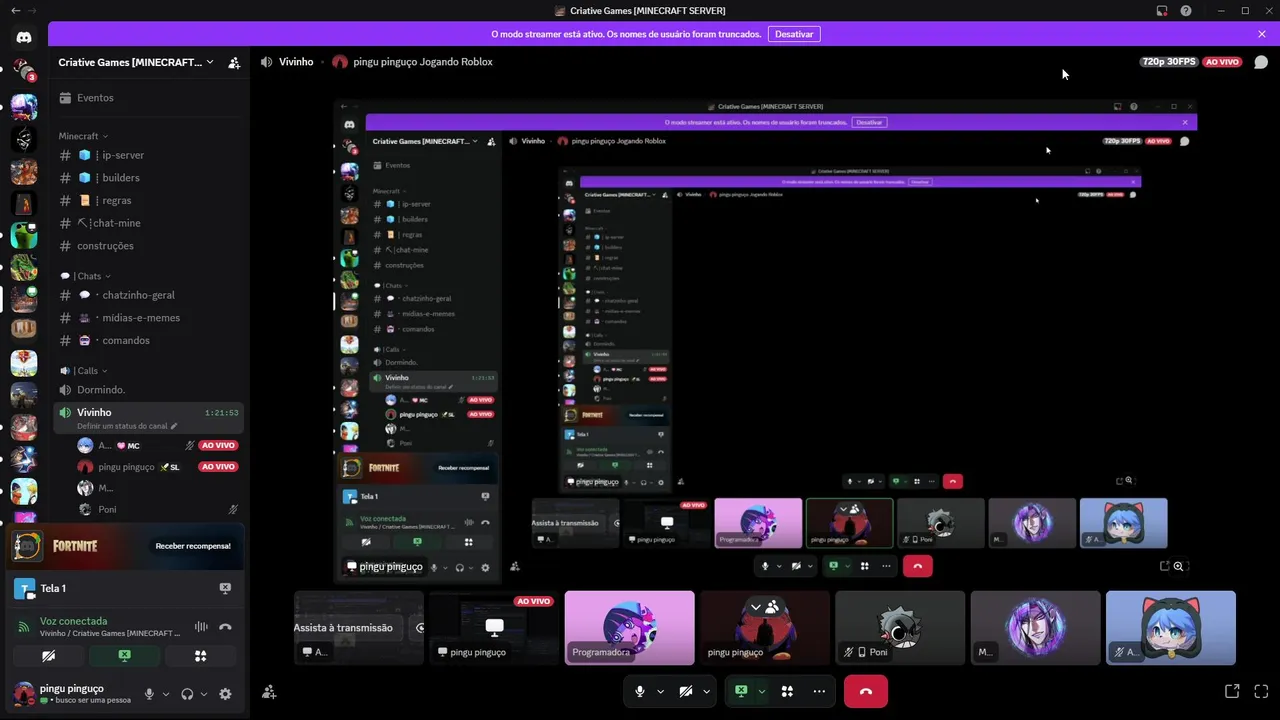The height and width of the screenshot is (720, 1280).
Task: Open user settings gear
Action: click(225, 694)
